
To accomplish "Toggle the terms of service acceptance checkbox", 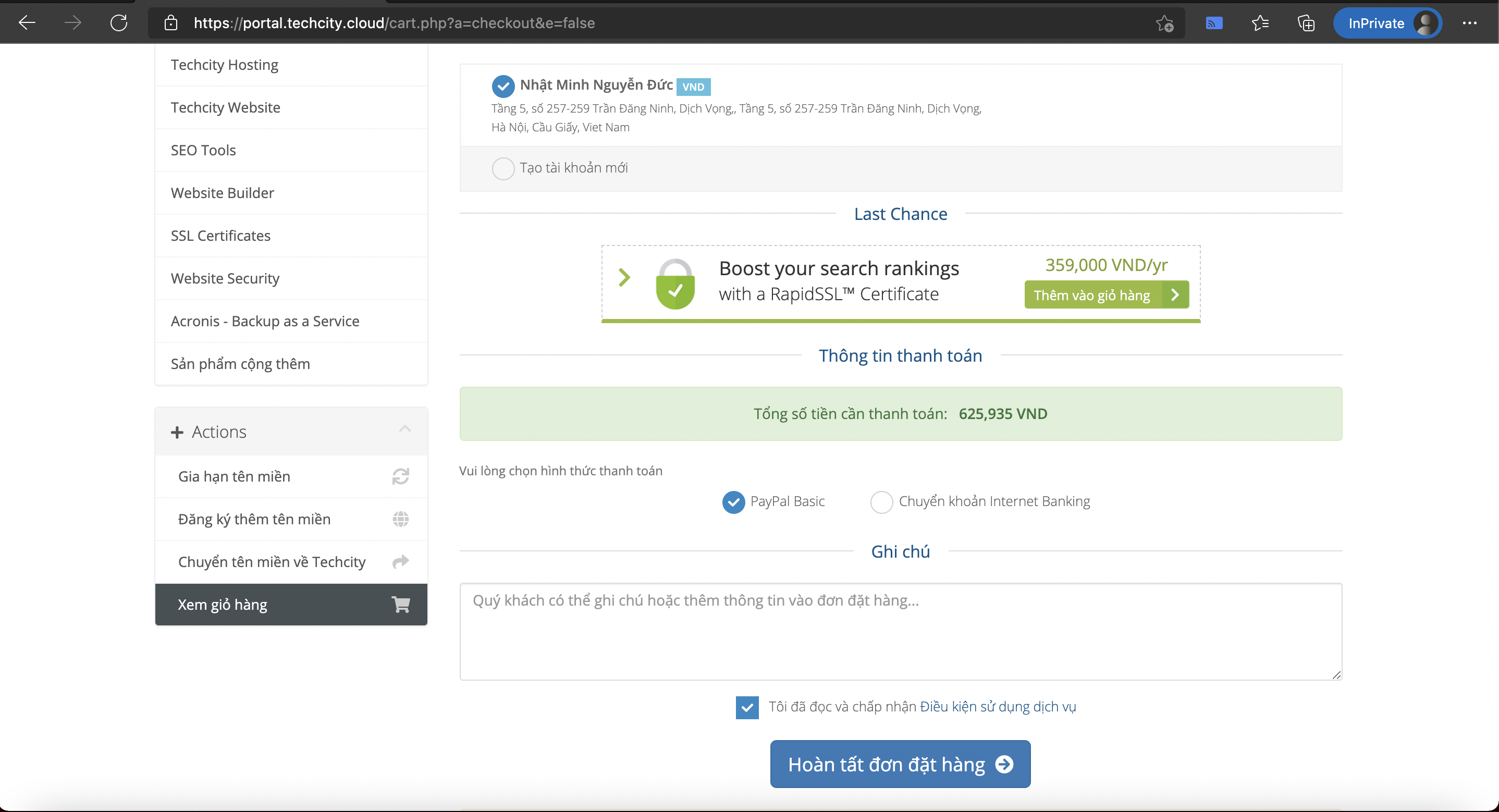I will pyautogui.click(x=746, y=707).
